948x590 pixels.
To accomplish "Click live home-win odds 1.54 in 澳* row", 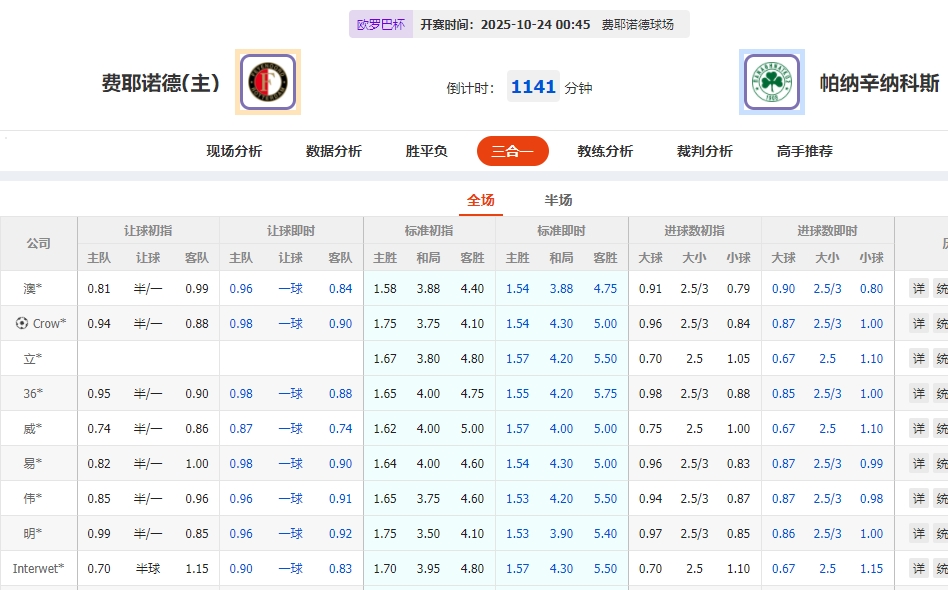I will [x=518, y=288].
